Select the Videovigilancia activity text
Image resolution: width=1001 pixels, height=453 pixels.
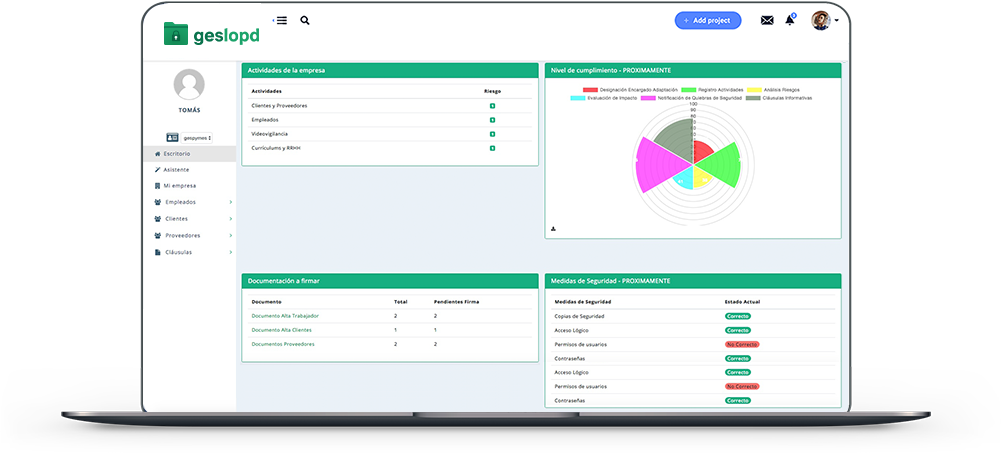click(269, 134)
